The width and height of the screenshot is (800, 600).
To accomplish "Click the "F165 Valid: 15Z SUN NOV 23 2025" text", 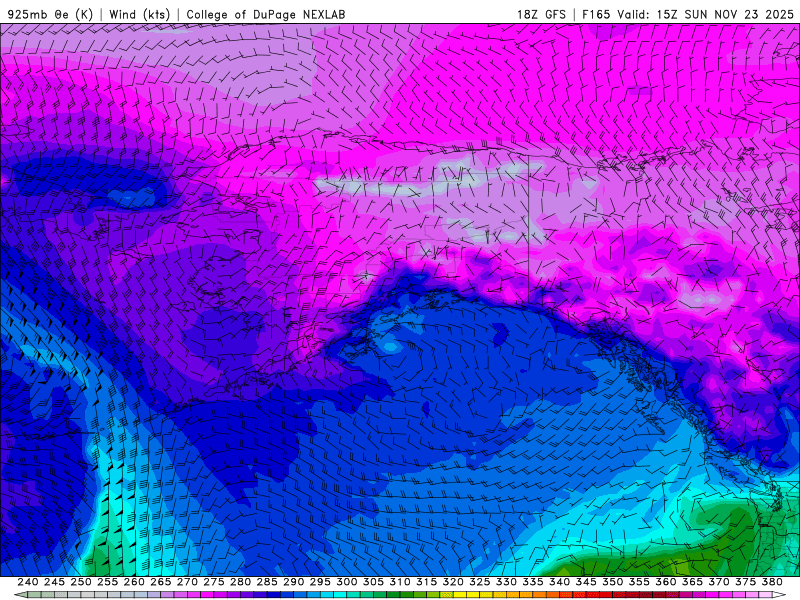I will 687,14.
